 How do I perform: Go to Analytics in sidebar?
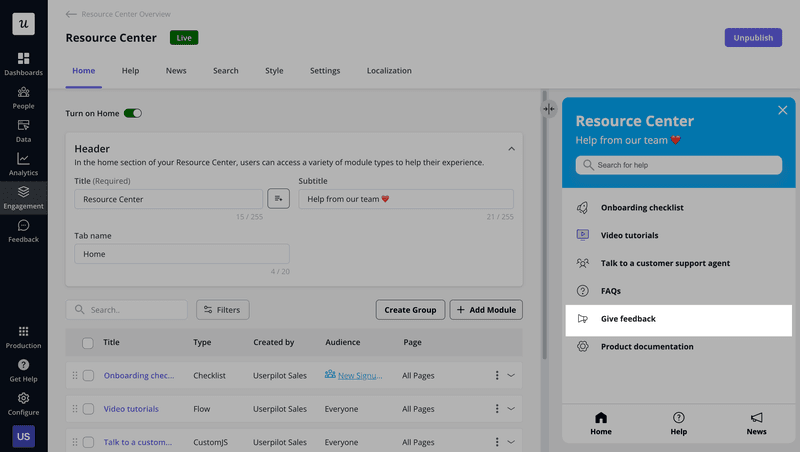click(23, 164)
